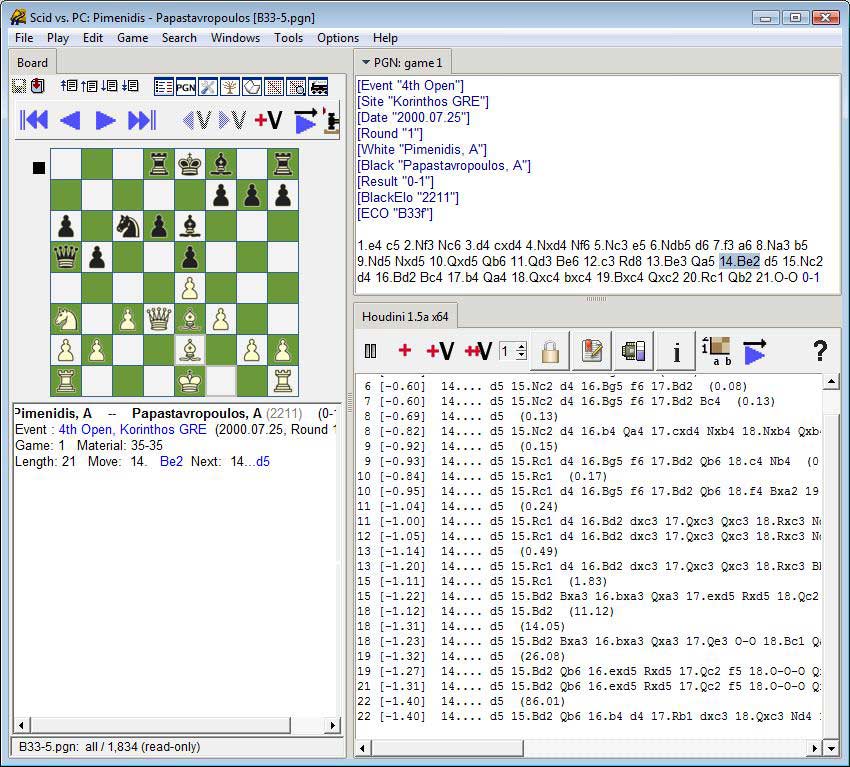The height and width of the screenshot is (767, 850).
Task: Launch the analysis engine (train icon)
Action: tap(317, 87)
